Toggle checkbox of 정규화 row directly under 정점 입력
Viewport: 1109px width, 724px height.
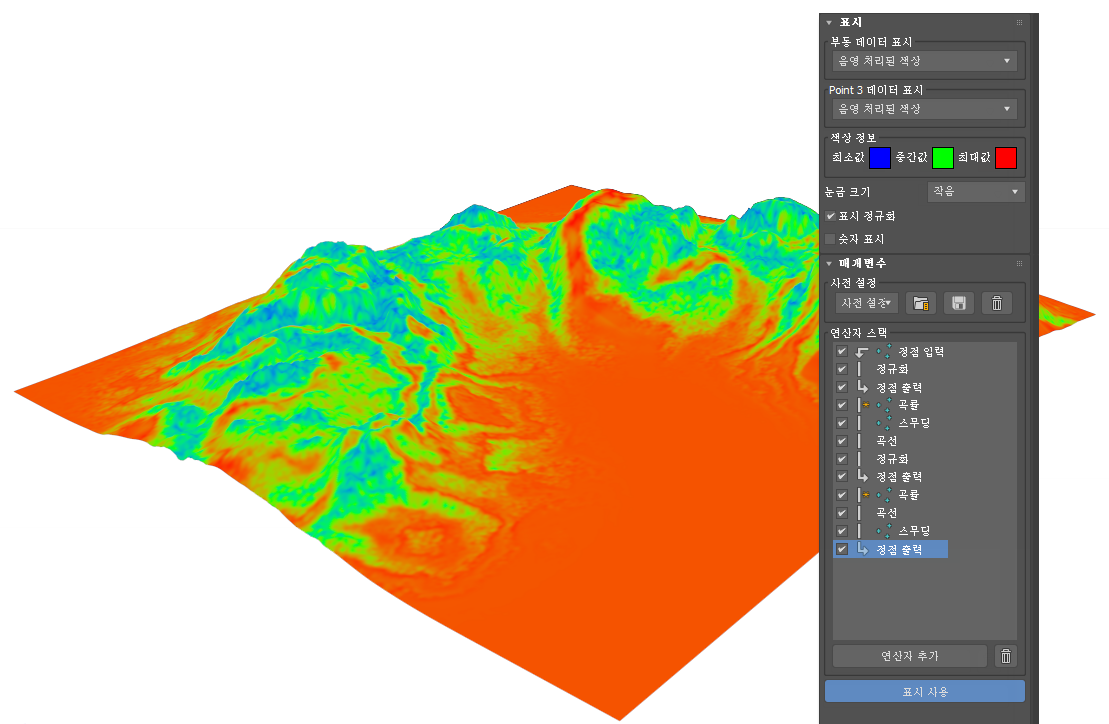(842, 369)
